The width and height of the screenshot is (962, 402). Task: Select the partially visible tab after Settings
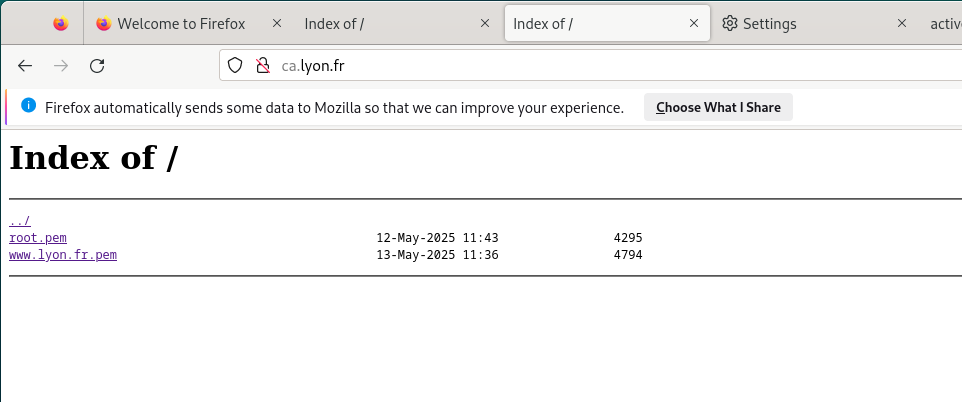[x=945, y=23]
